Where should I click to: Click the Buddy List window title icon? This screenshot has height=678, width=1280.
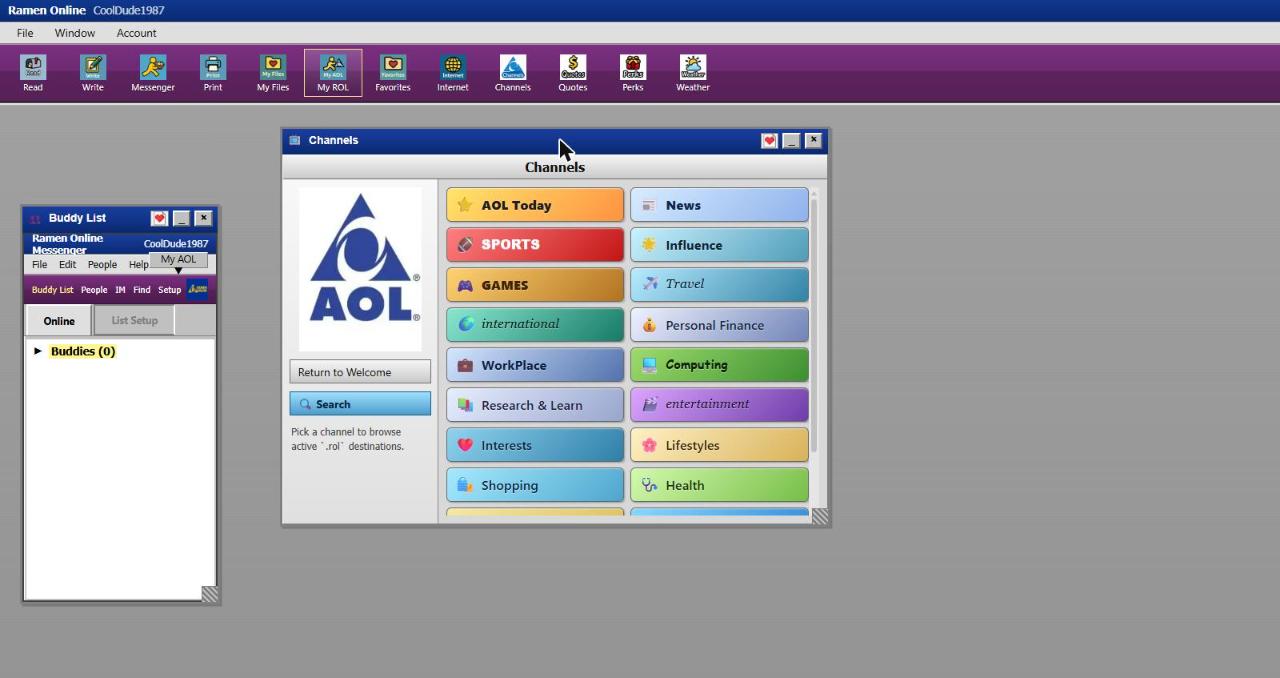(35, 218)
